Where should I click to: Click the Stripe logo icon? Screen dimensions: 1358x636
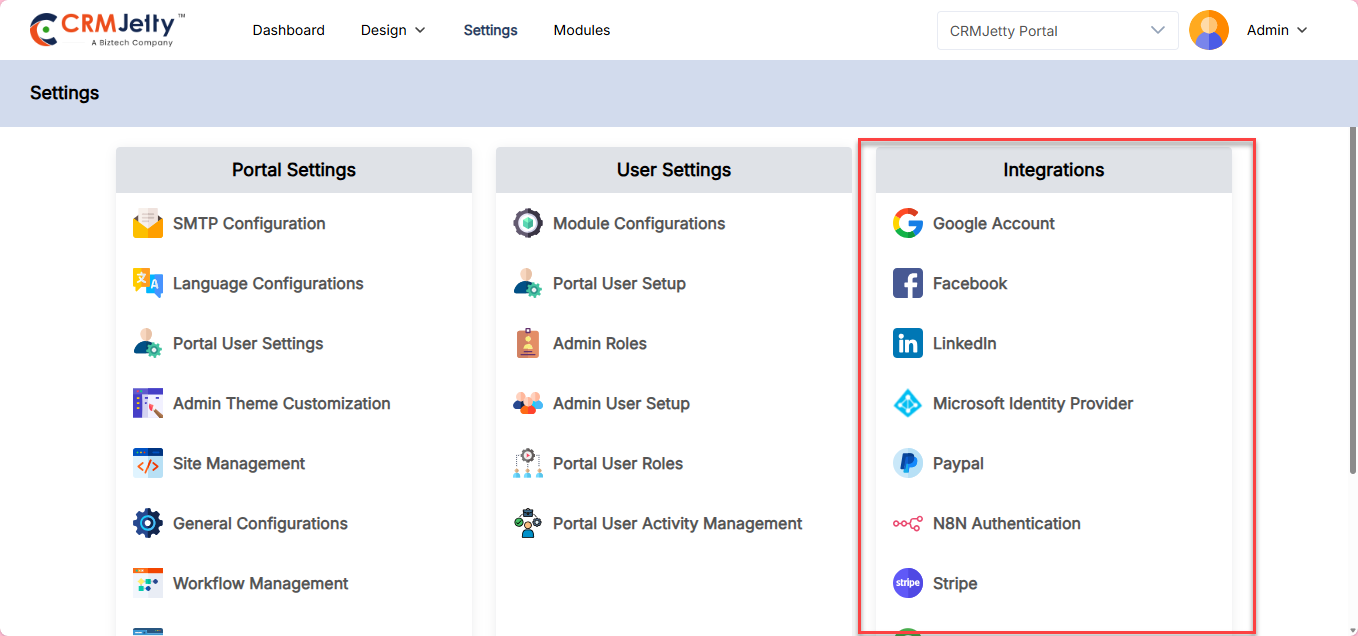pos(907,583)
